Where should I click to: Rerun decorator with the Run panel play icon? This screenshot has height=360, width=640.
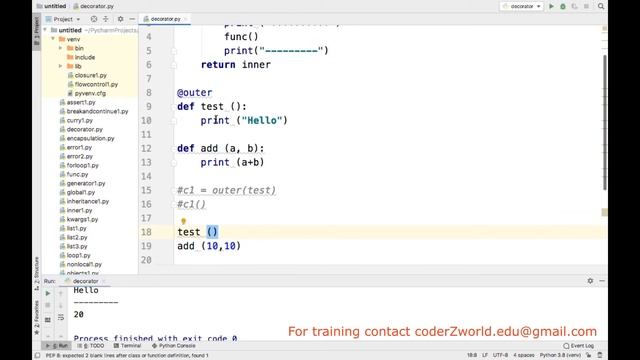pos(48,293)
